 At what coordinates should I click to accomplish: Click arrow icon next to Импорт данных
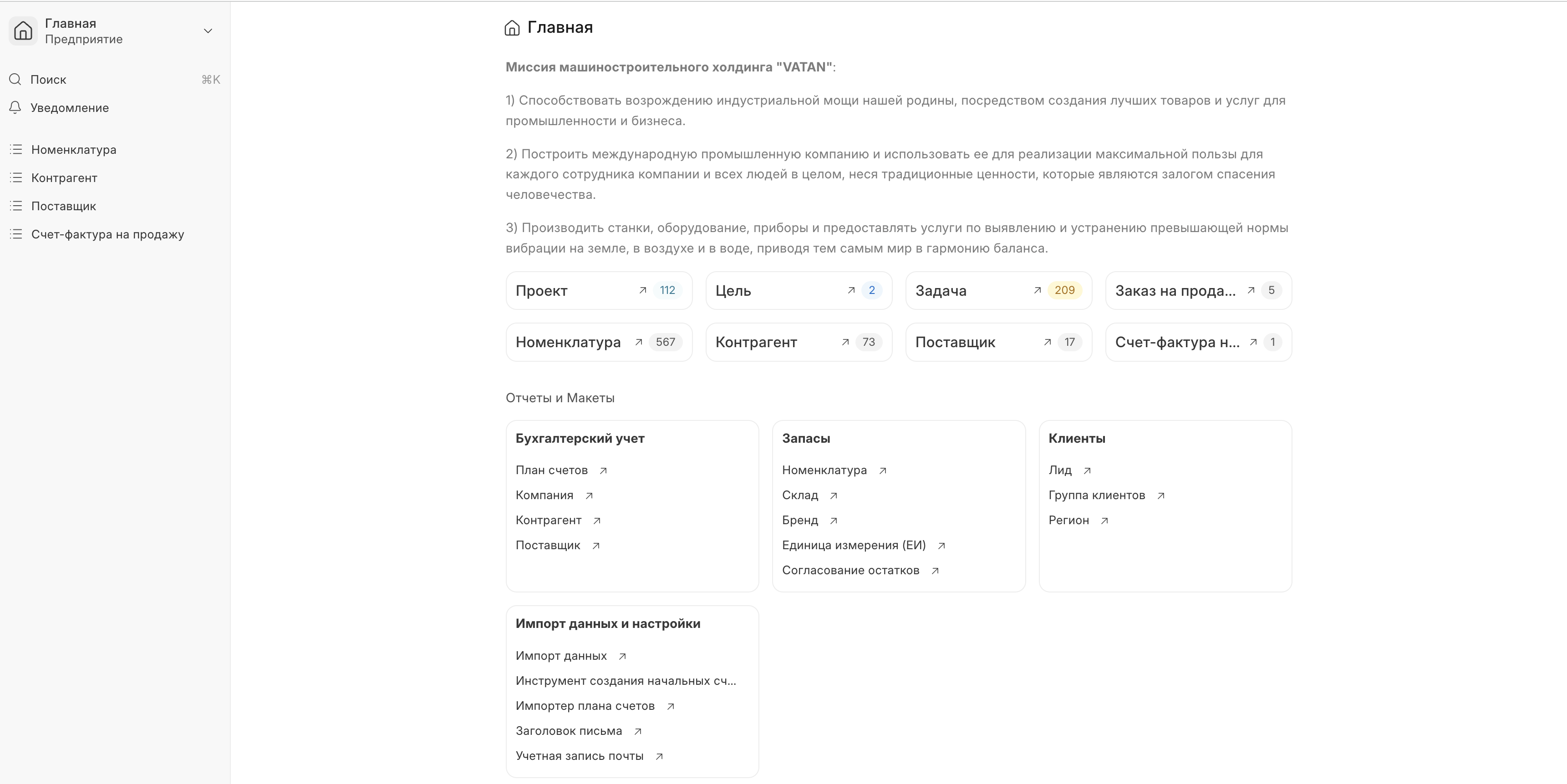pyautogui.click(x=622, y=656)
